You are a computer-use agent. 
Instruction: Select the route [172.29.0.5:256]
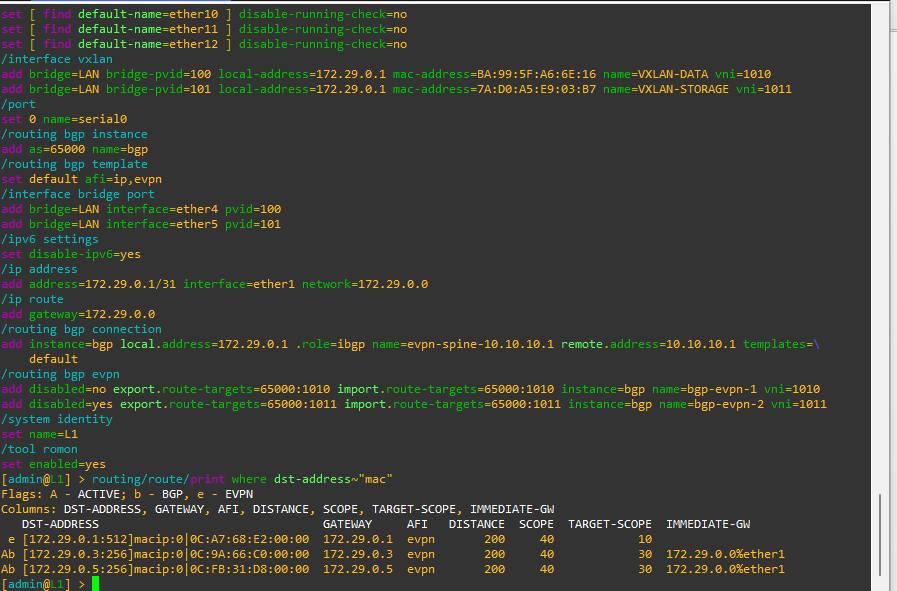[x=80, y=568]
